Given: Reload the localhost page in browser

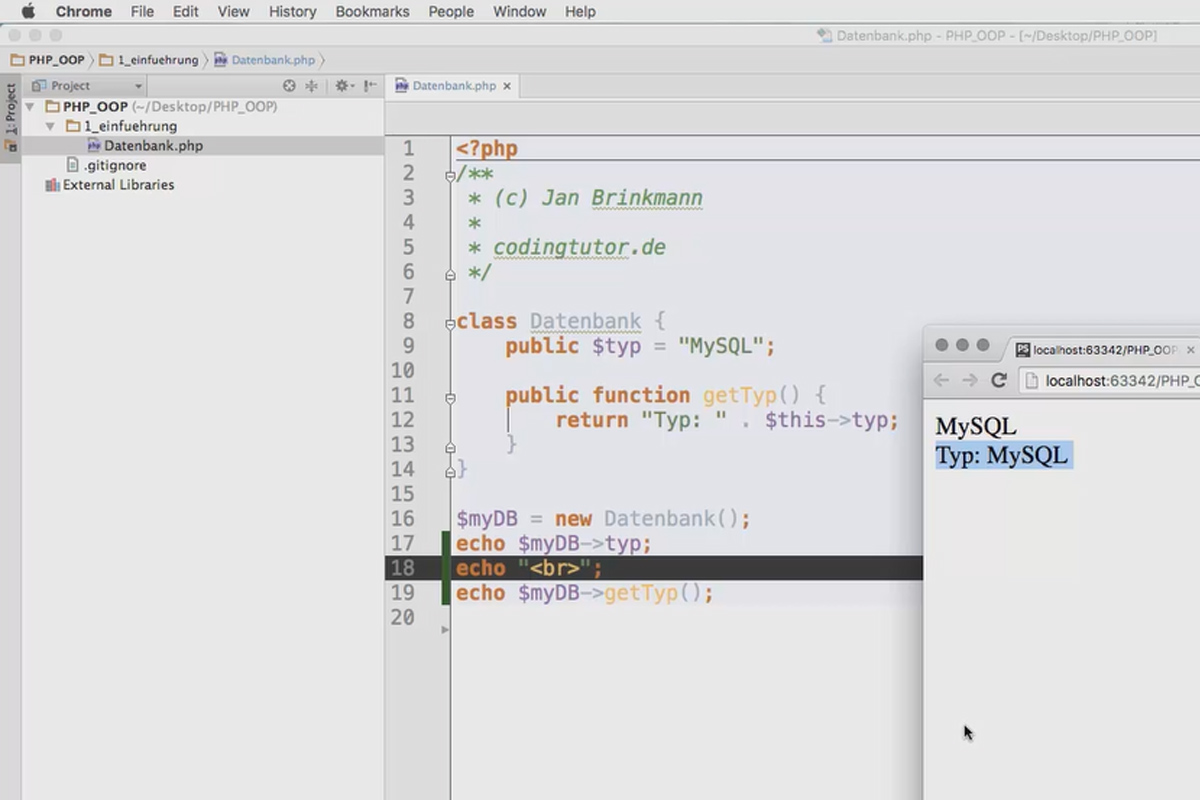Looking at the screenshot, I should click(998, 380).
